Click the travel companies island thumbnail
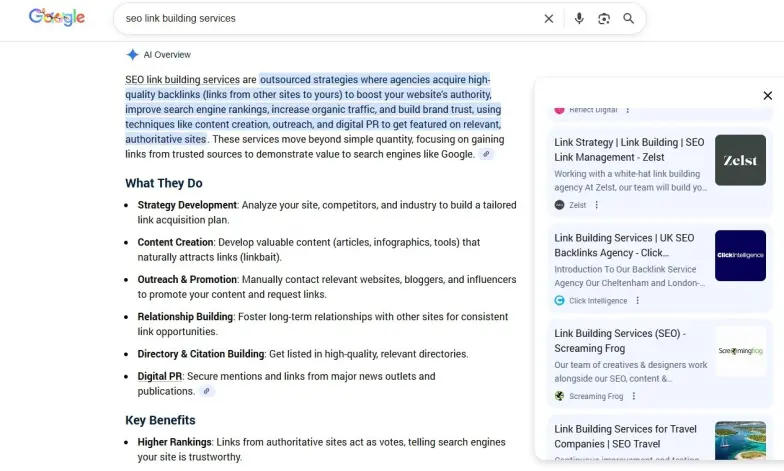The image size is (784, 471). click(740, 440)
